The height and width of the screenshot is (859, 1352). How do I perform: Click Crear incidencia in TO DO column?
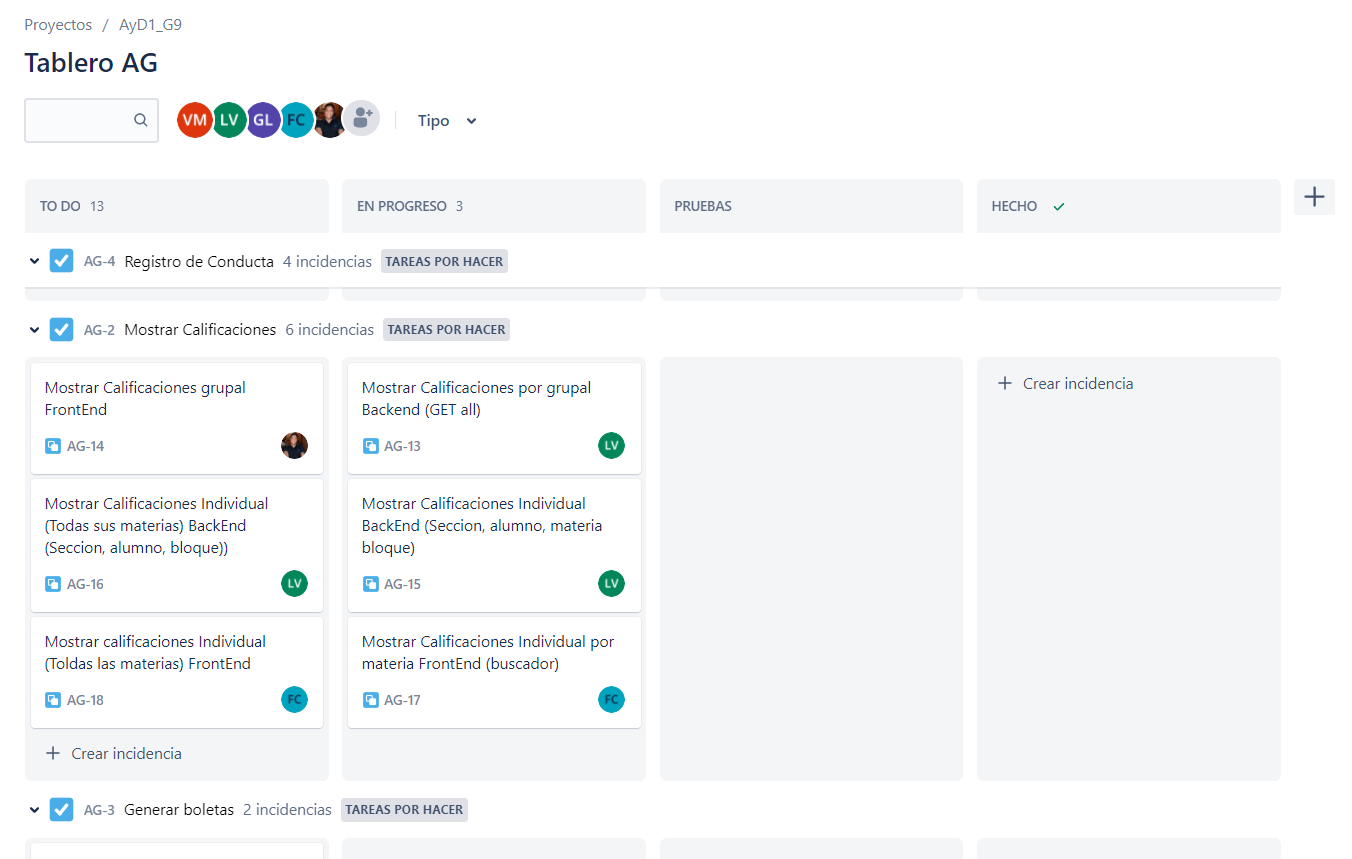(114, 753)
